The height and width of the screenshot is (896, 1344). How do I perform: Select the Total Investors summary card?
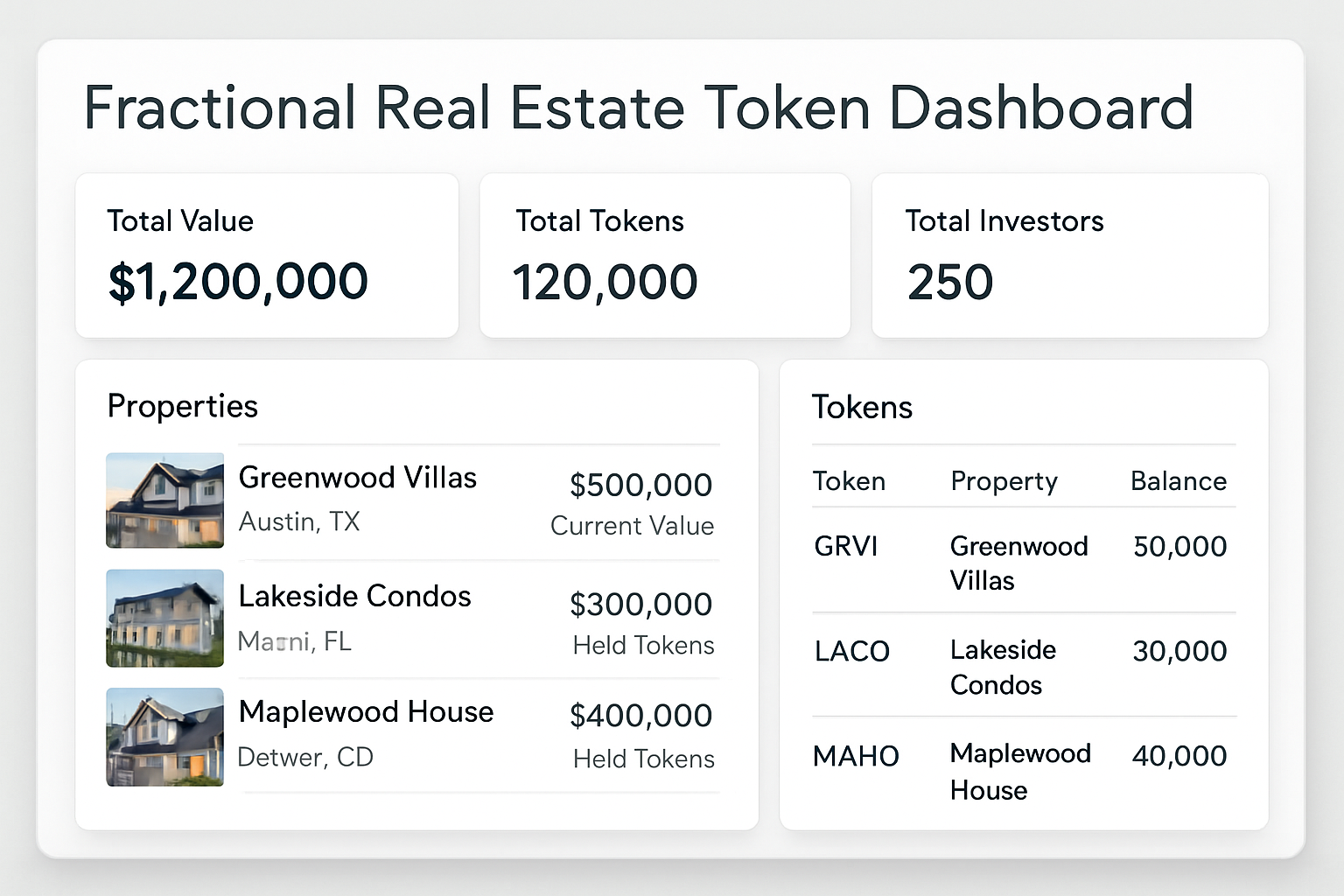click(x=1069, y=255)
